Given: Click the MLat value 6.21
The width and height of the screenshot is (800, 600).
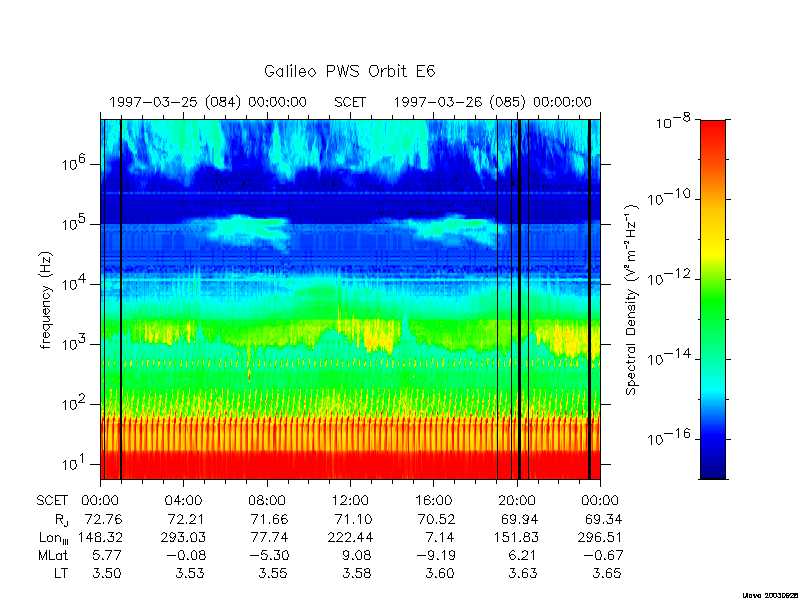Looking at the screenshot, I should 523,555.
